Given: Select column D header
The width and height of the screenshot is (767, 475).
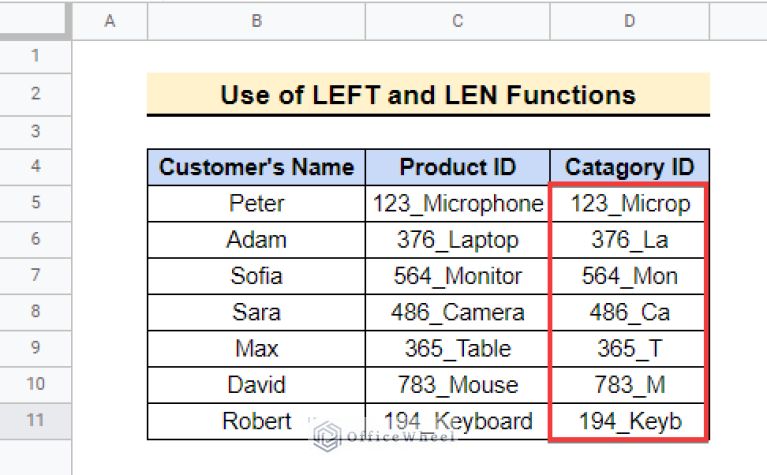Looking at the screenshot, I should 630,21.
